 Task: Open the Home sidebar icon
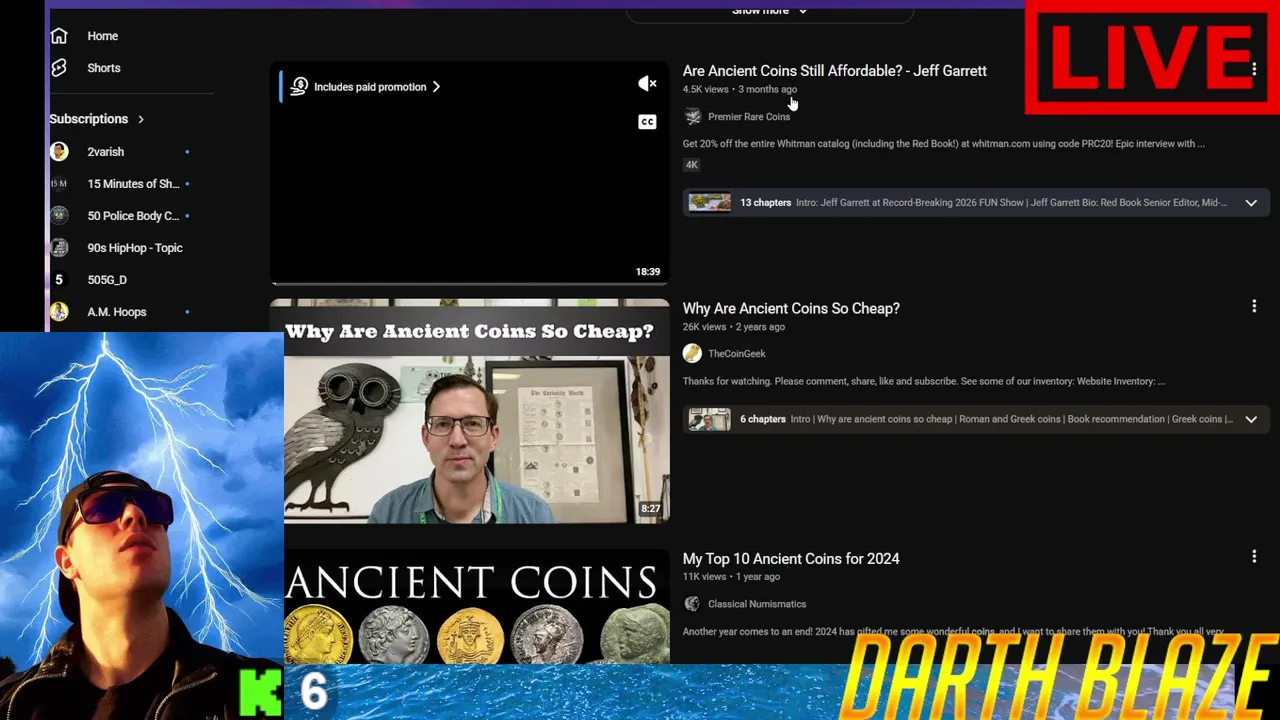(x=59, y=36)
